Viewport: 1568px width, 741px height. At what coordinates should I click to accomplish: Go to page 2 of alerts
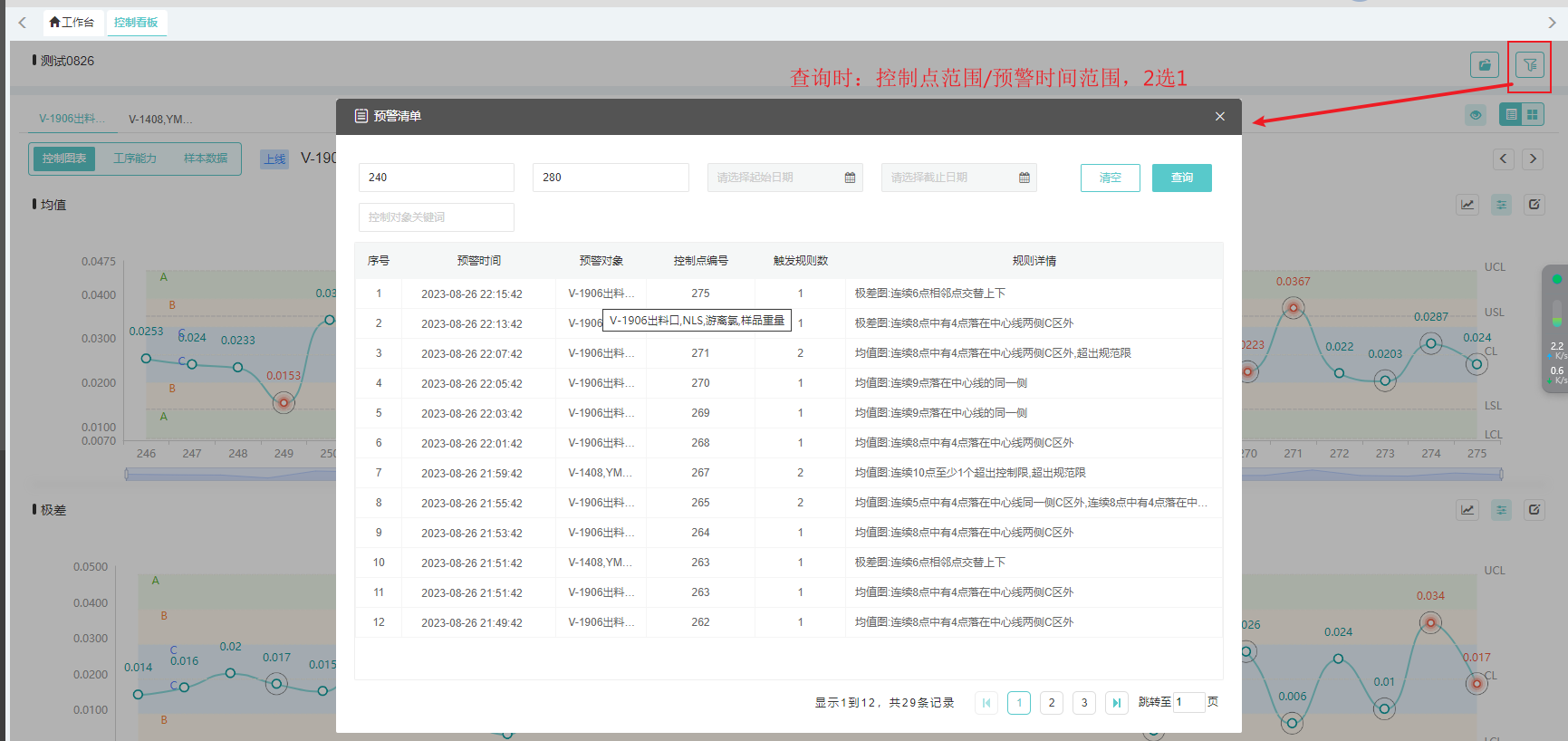point(1052,702)
